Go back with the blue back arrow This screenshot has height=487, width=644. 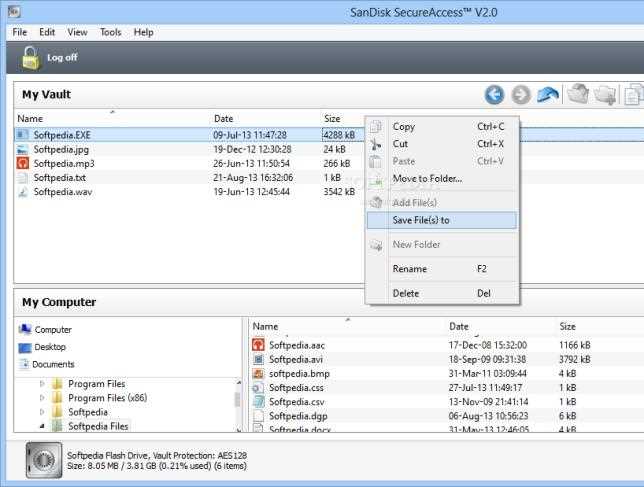(494, 95)
